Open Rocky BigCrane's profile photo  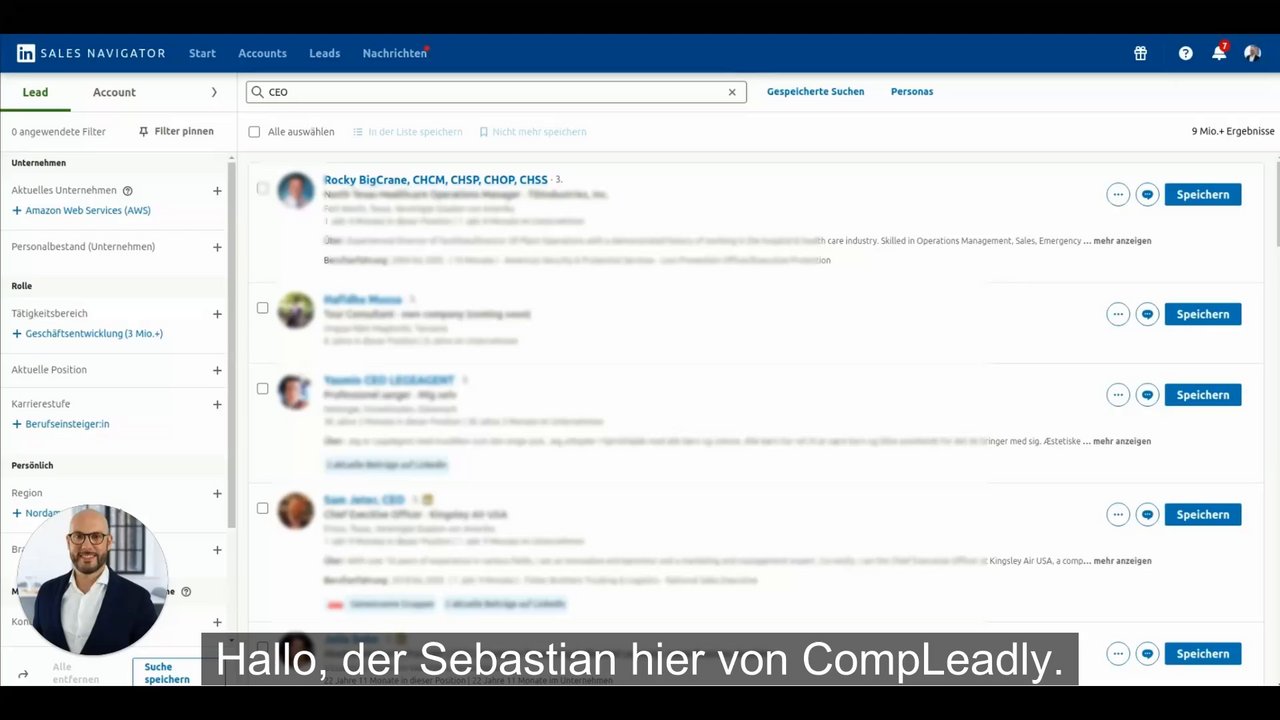pos(296,190)
